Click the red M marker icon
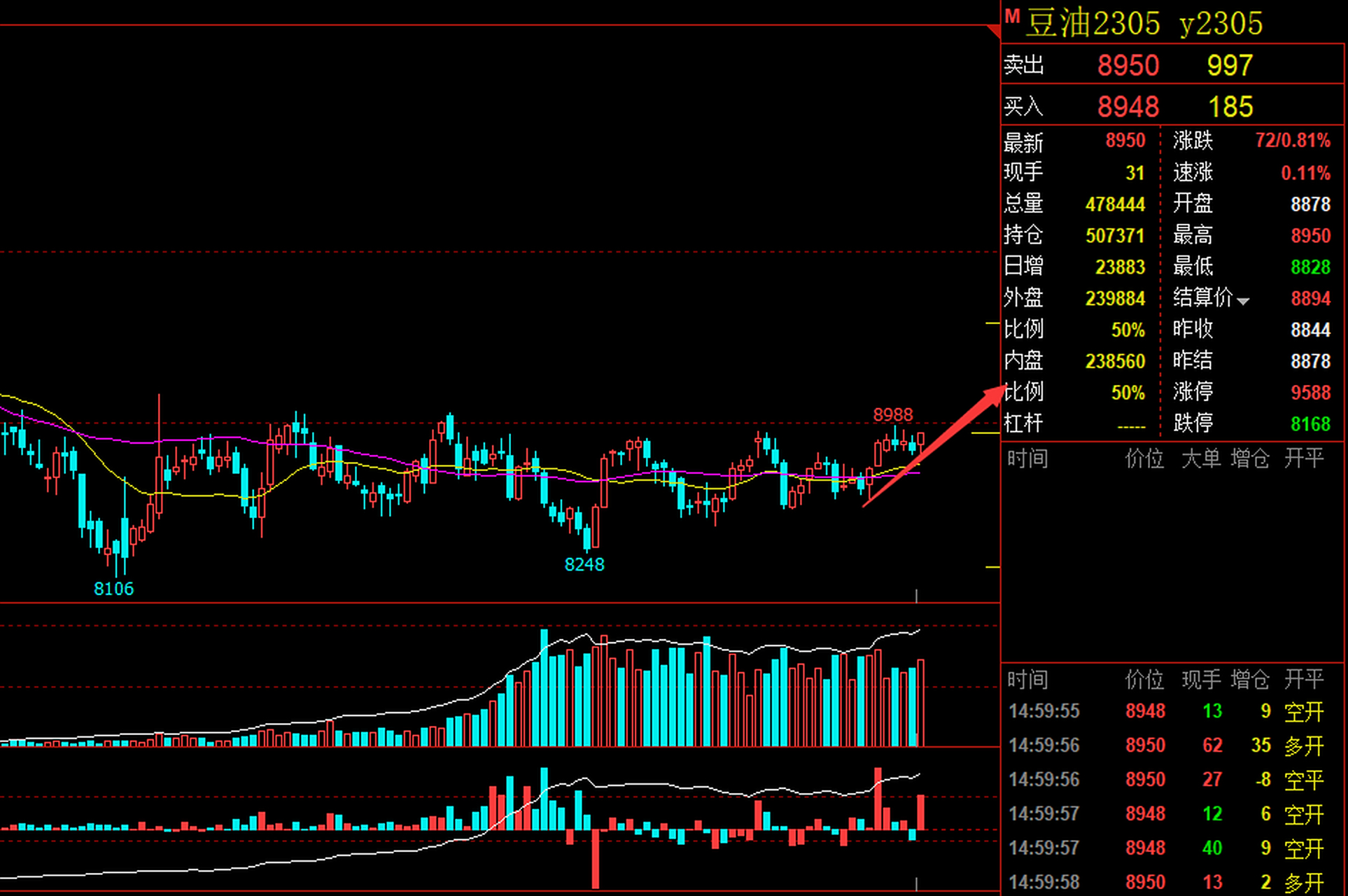 coord(1012,15)
